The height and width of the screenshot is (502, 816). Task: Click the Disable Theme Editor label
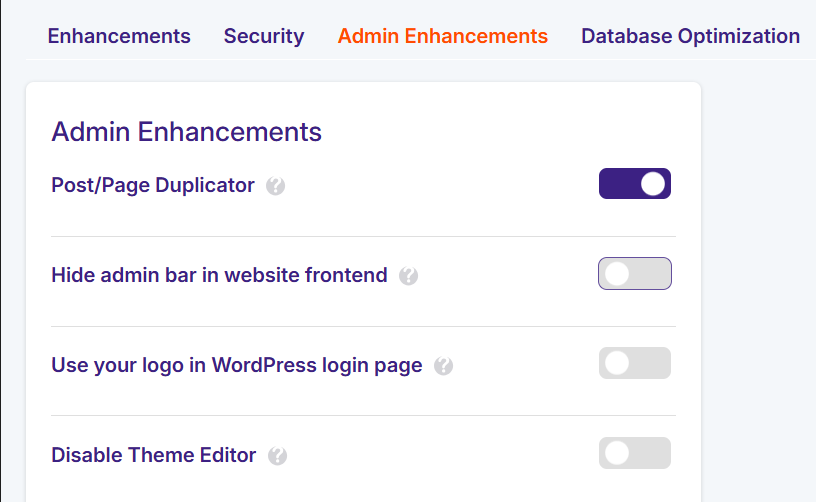click(x=154, y=455)
